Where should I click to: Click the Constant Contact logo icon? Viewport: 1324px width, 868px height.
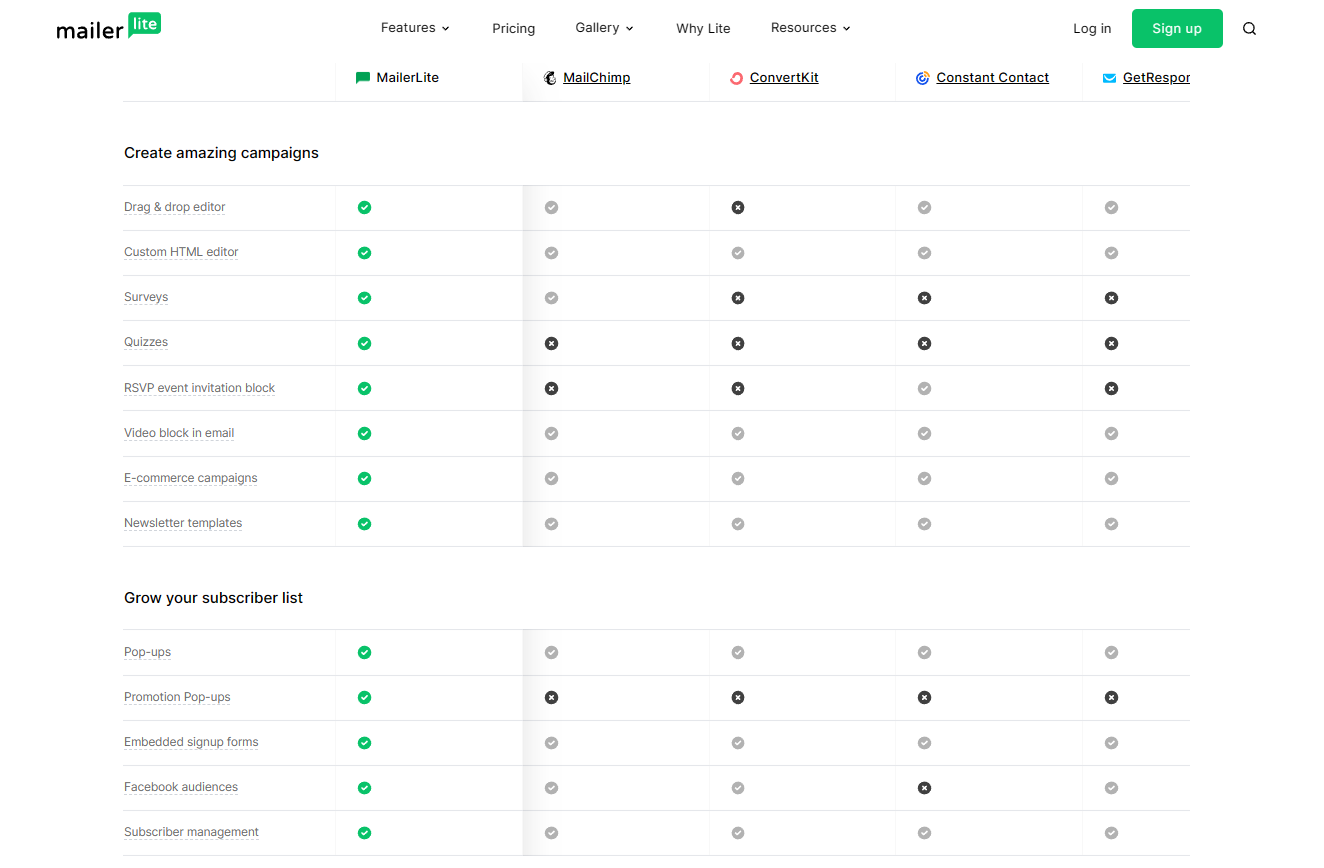(x=923, y=78)
